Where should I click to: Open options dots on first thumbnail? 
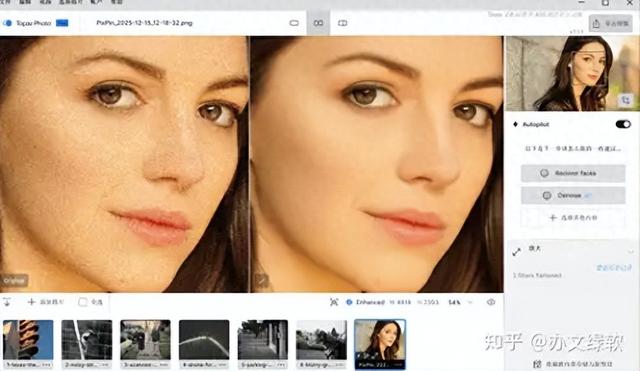pyautogui.click(x=47, y=364)
